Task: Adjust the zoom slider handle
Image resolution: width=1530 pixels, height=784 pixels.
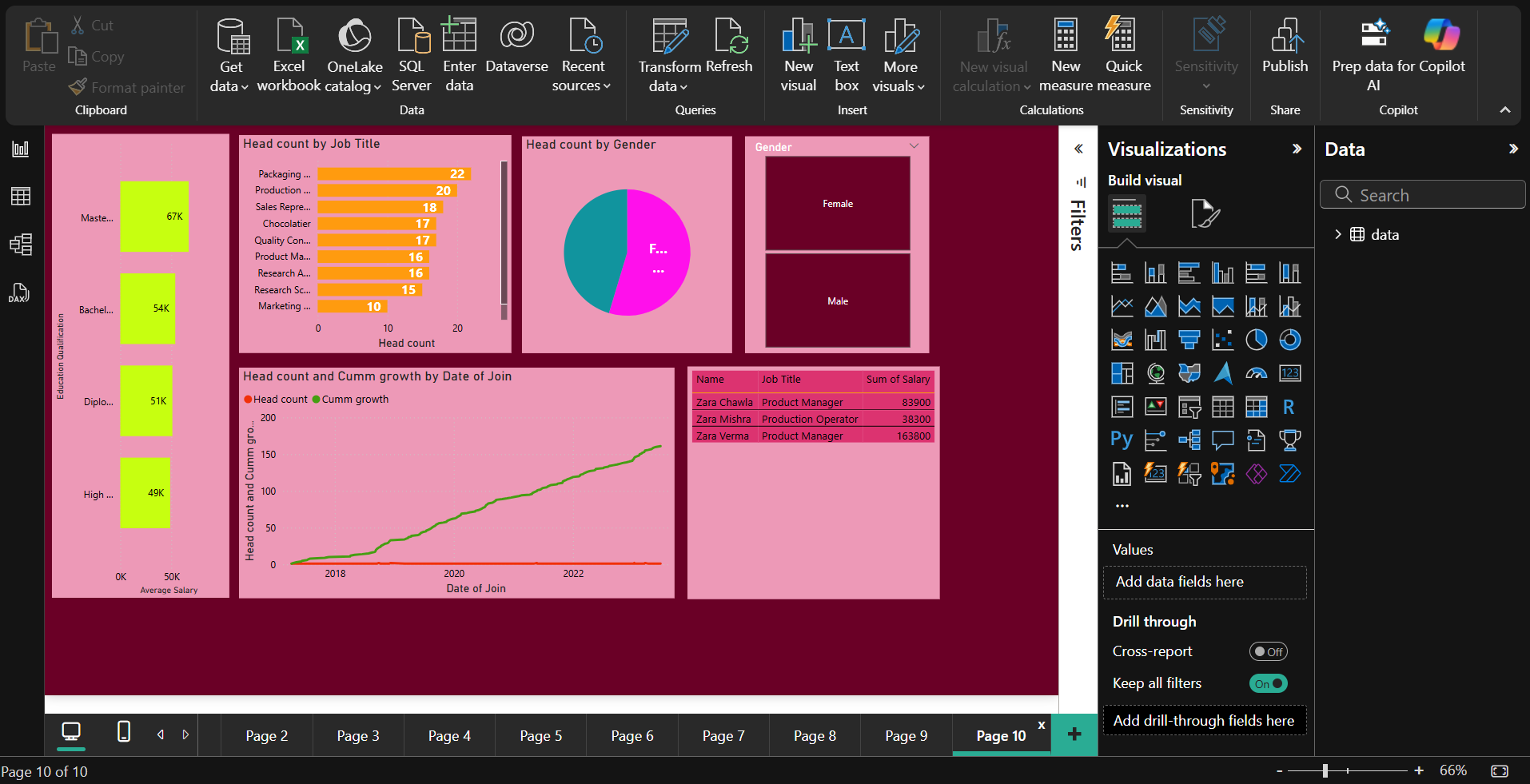Action: pos(1325,770)
